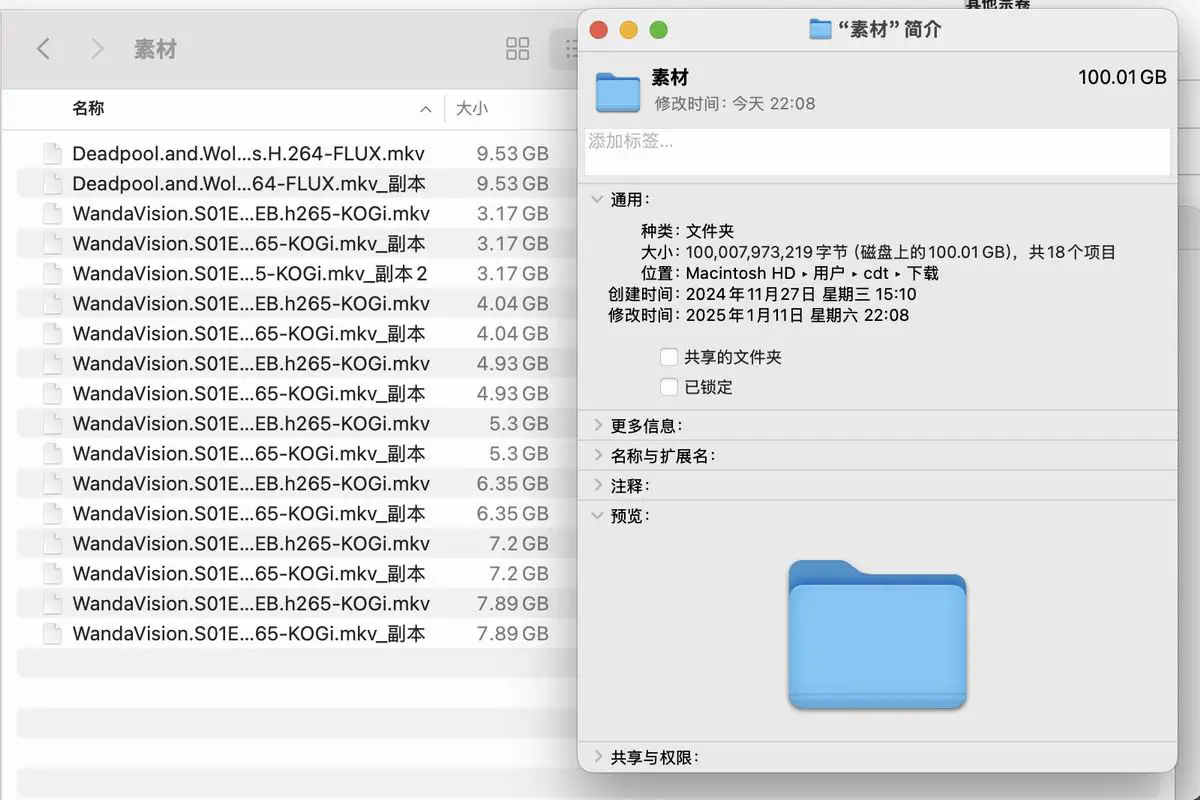This screenshot has height=800, width=1200.
Task: Click file icon of 4.04 GB EB.h265-KOGi.mkv
Action: pyautogui.click(x=52, y=304)
